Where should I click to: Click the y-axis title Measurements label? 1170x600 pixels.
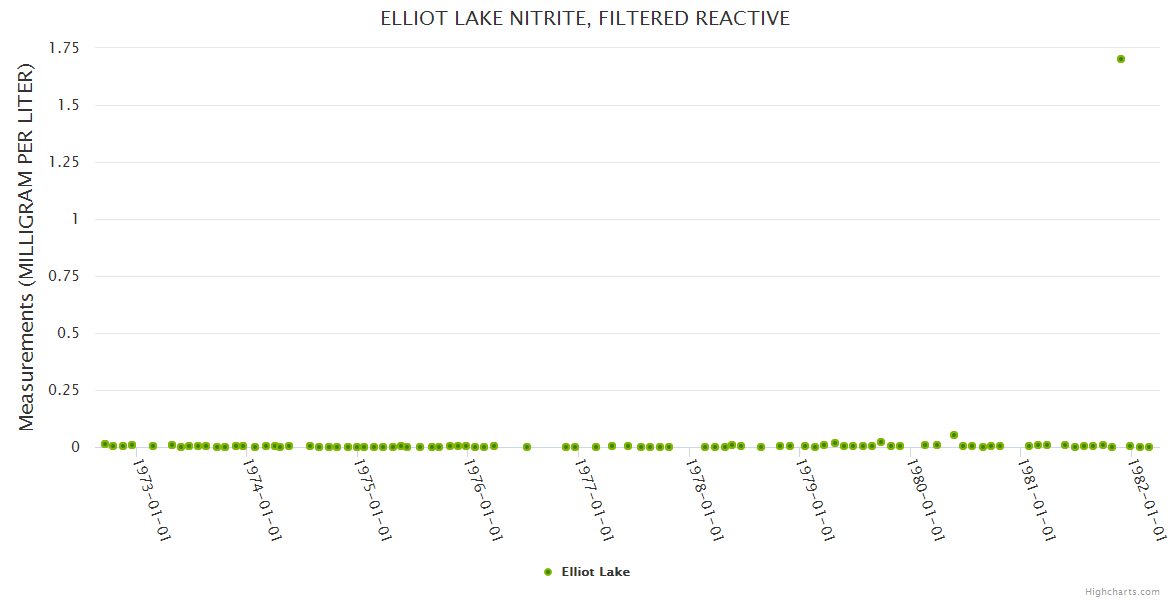27,247
